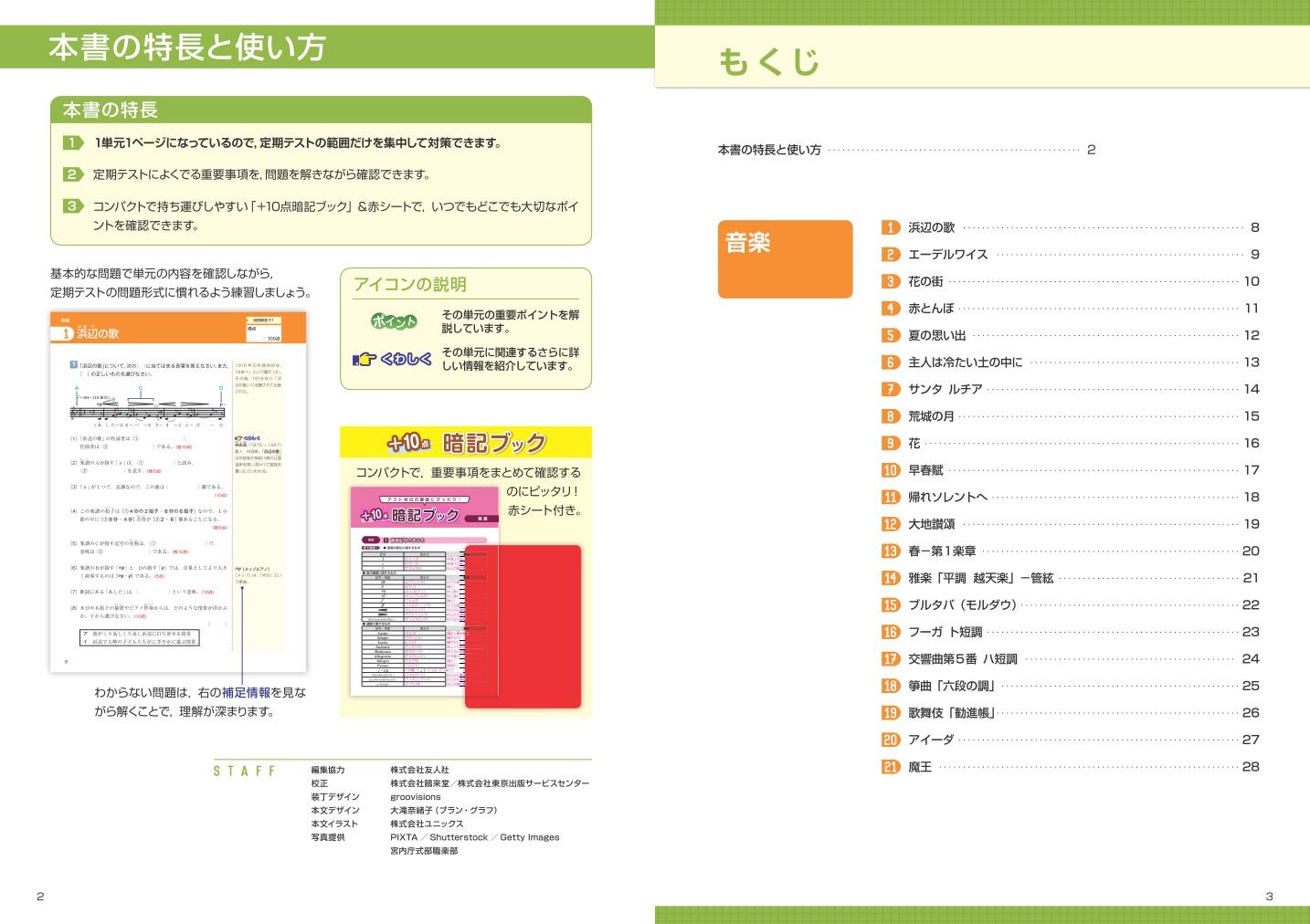Click the ポイント icon badge

(394, 320)
